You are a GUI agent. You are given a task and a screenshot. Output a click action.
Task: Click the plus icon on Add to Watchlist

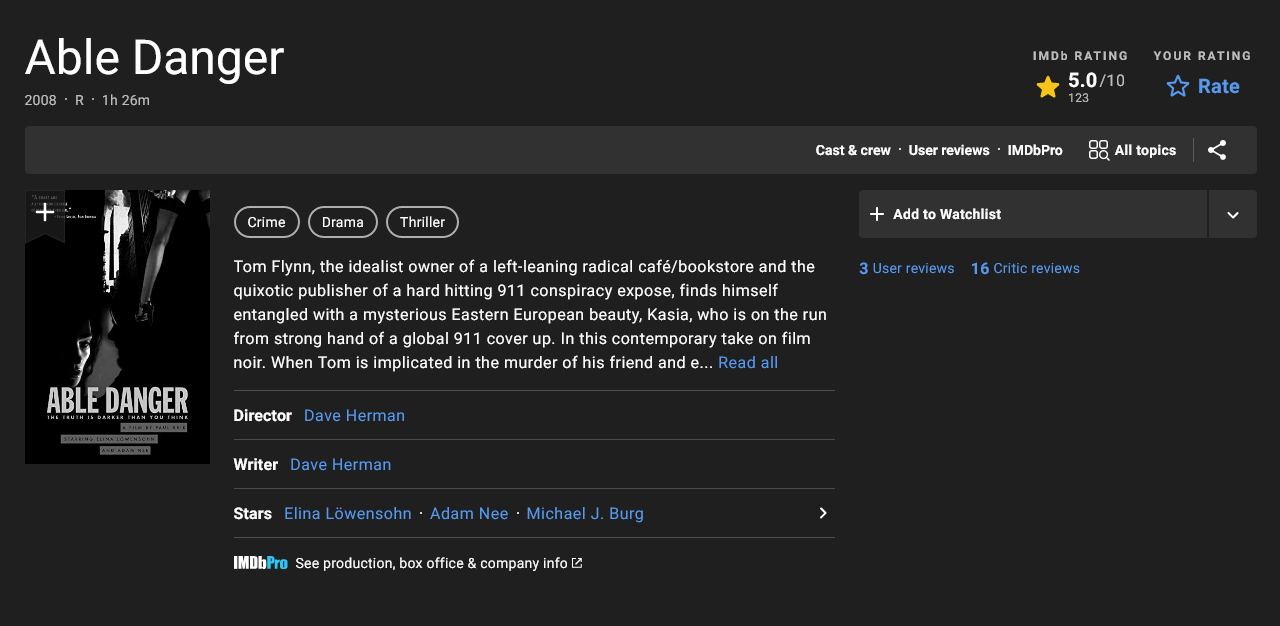(x=877, y=214)
